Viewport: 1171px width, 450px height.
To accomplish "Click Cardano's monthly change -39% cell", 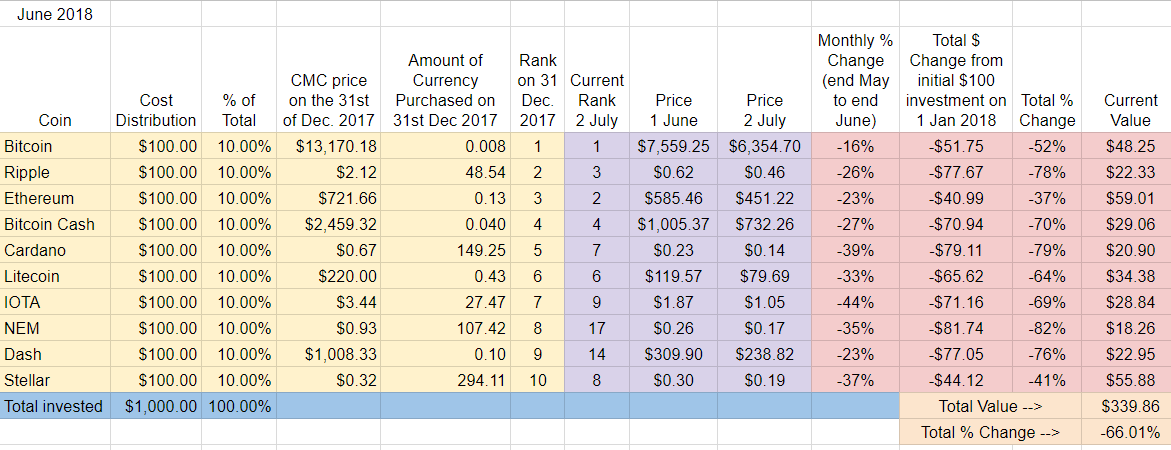I will tap(855, 251).
